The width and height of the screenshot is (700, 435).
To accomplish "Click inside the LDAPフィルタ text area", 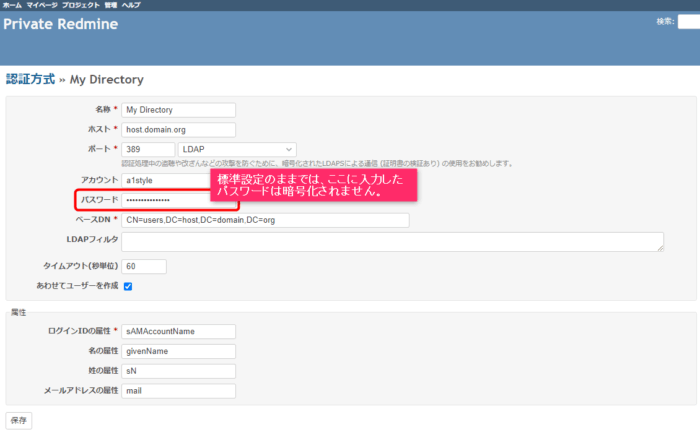I will point(392,242).
